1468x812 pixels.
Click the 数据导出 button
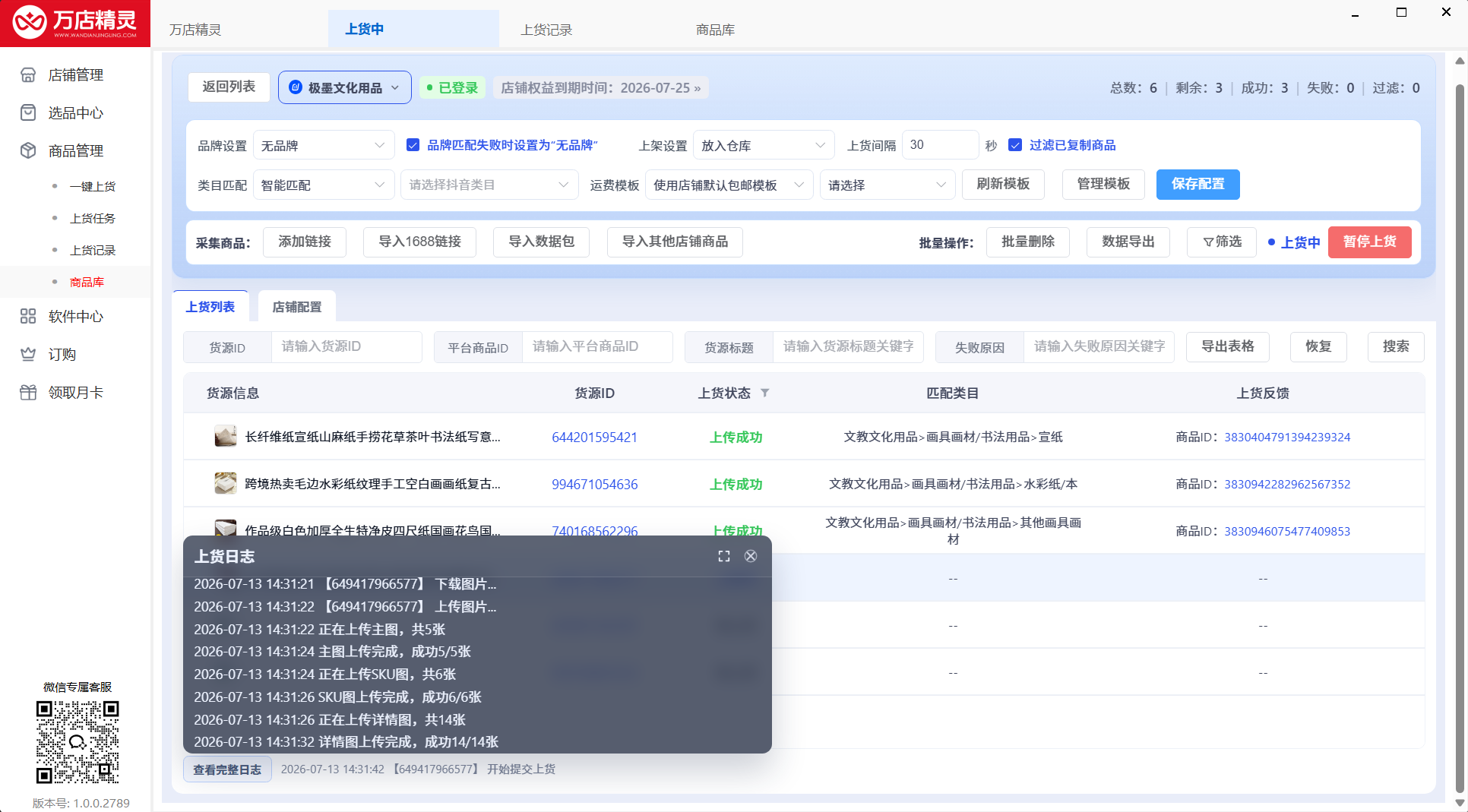point(1128,242)
